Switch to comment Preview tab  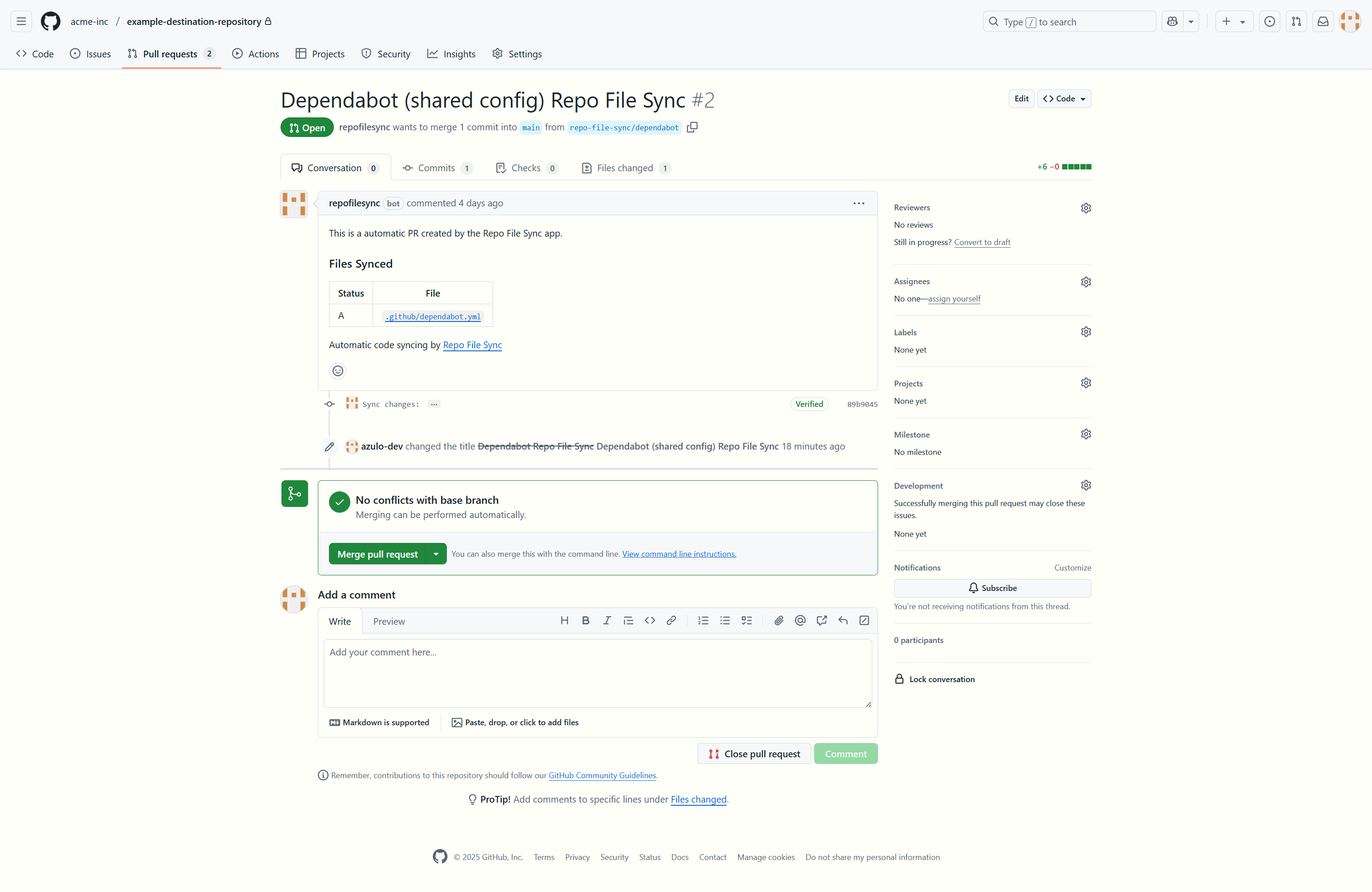pyautogui.click(x=389, y=622)
